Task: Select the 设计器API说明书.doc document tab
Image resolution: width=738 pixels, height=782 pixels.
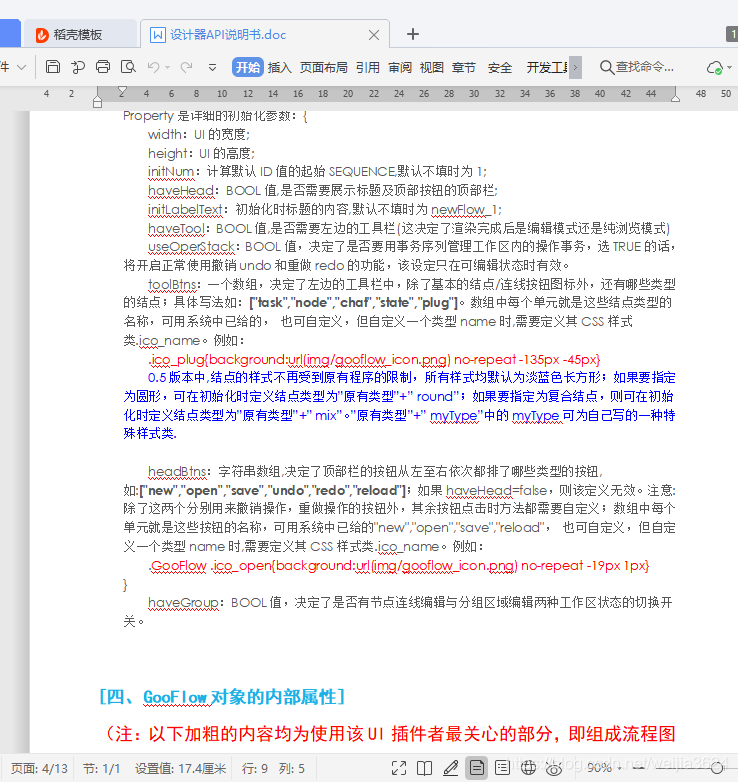Action: coord(227,34)
